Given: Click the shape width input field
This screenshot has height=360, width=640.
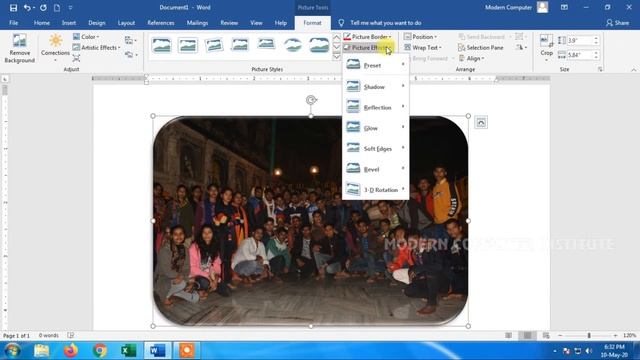Looking at the screenshot, I should click(580, 55).
